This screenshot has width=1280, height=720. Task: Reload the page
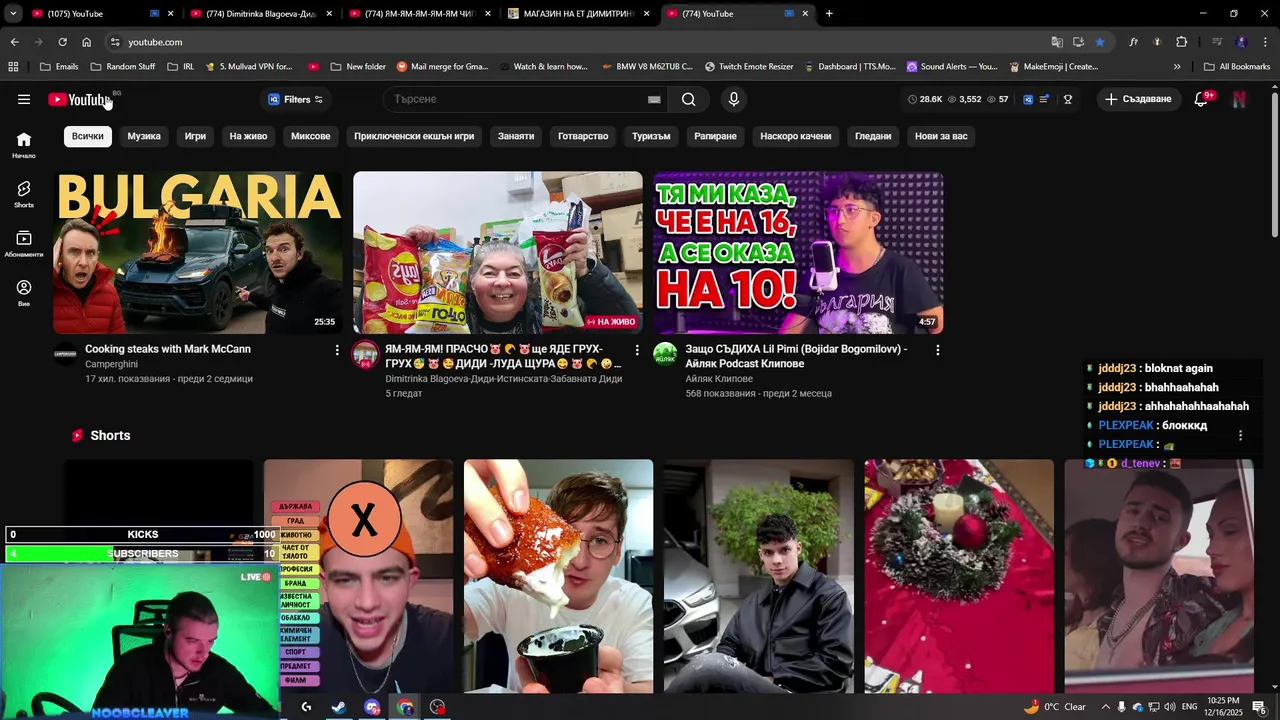click(62, 42)
